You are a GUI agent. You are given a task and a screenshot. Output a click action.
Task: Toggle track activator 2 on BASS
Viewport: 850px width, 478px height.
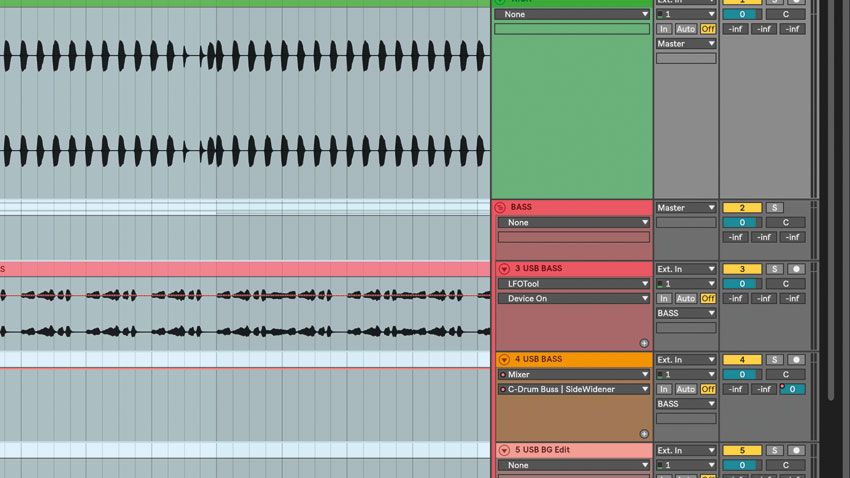click(742, 208)
